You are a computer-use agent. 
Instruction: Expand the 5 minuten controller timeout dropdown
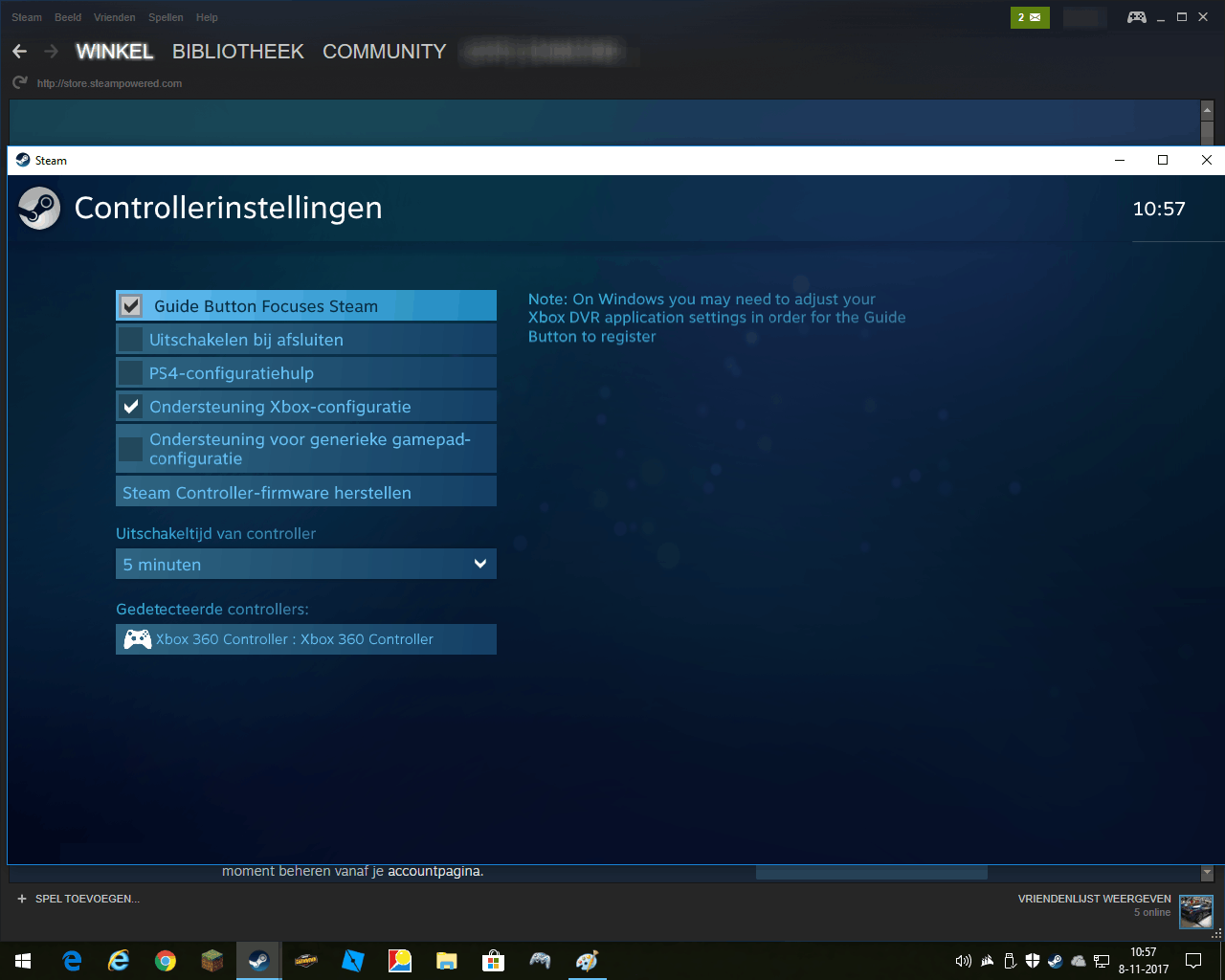pos(306,565)
